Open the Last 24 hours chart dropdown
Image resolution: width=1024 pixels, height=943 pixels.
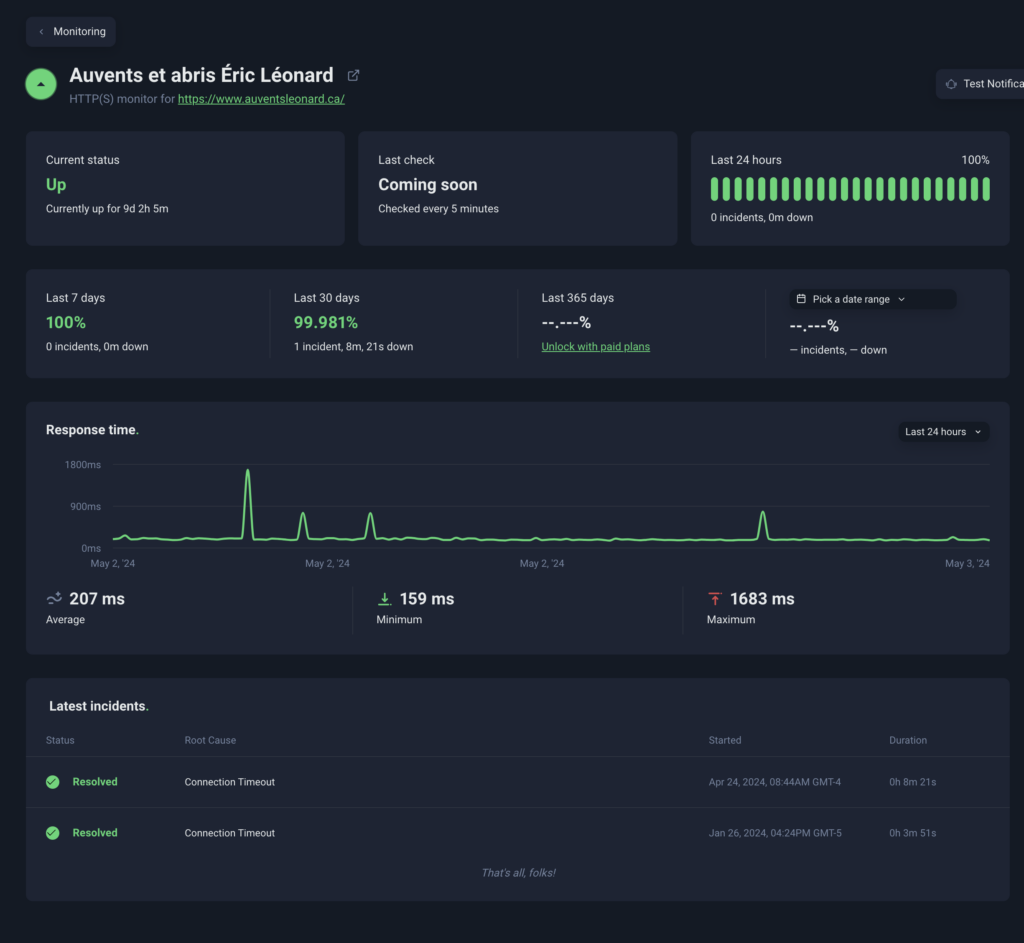pos(943,432)
